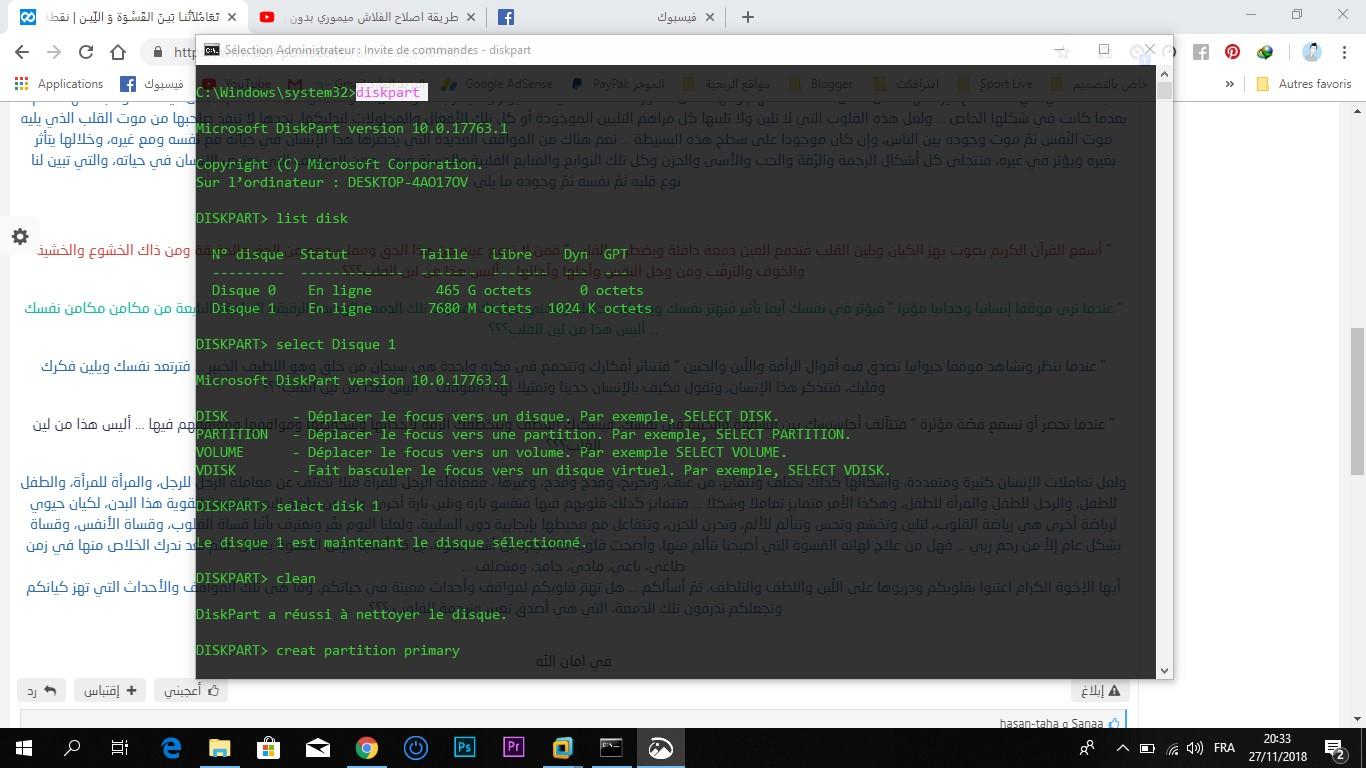Image resolution: width=1366 pixels, height=768 pixels.
Task: Open Photos app icon on taskbar
Action: (661, 747)
